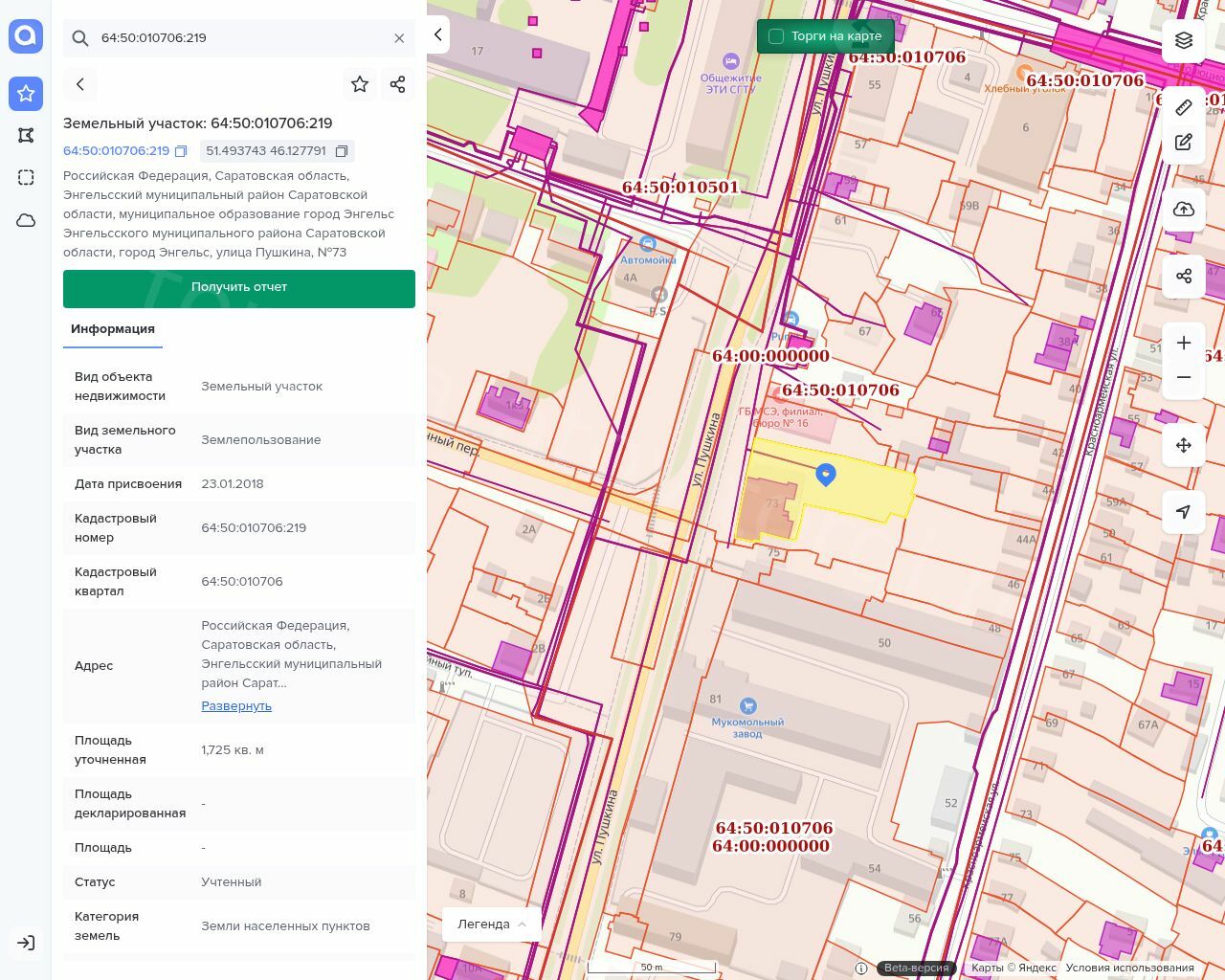Clear the search field with X

(x=399, y=38)
